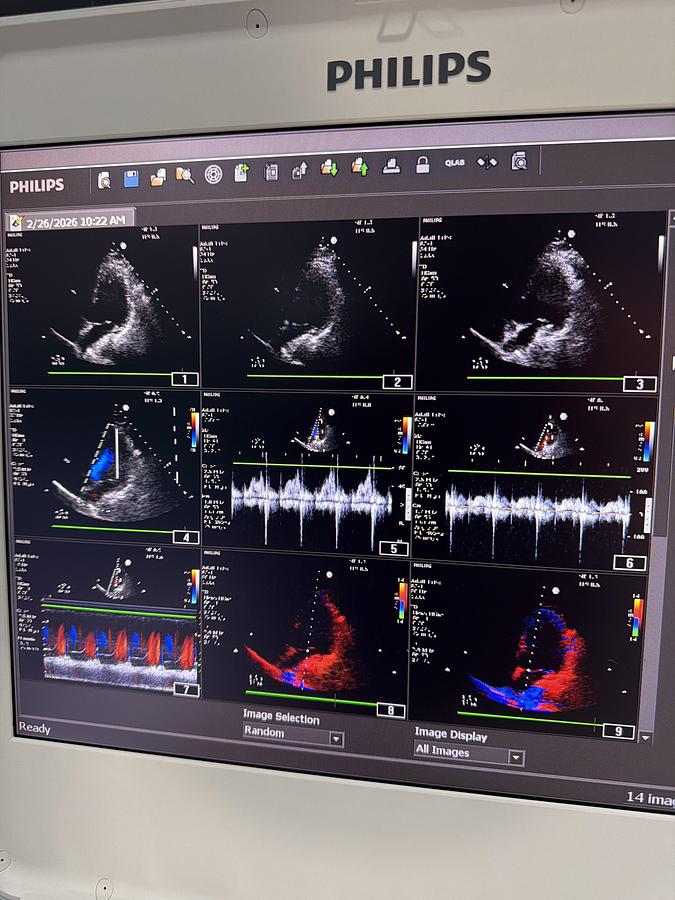This screenshot has width=675, height=900.
Task: Select color M-mode thumbnail 7
Action: point(107,618)
